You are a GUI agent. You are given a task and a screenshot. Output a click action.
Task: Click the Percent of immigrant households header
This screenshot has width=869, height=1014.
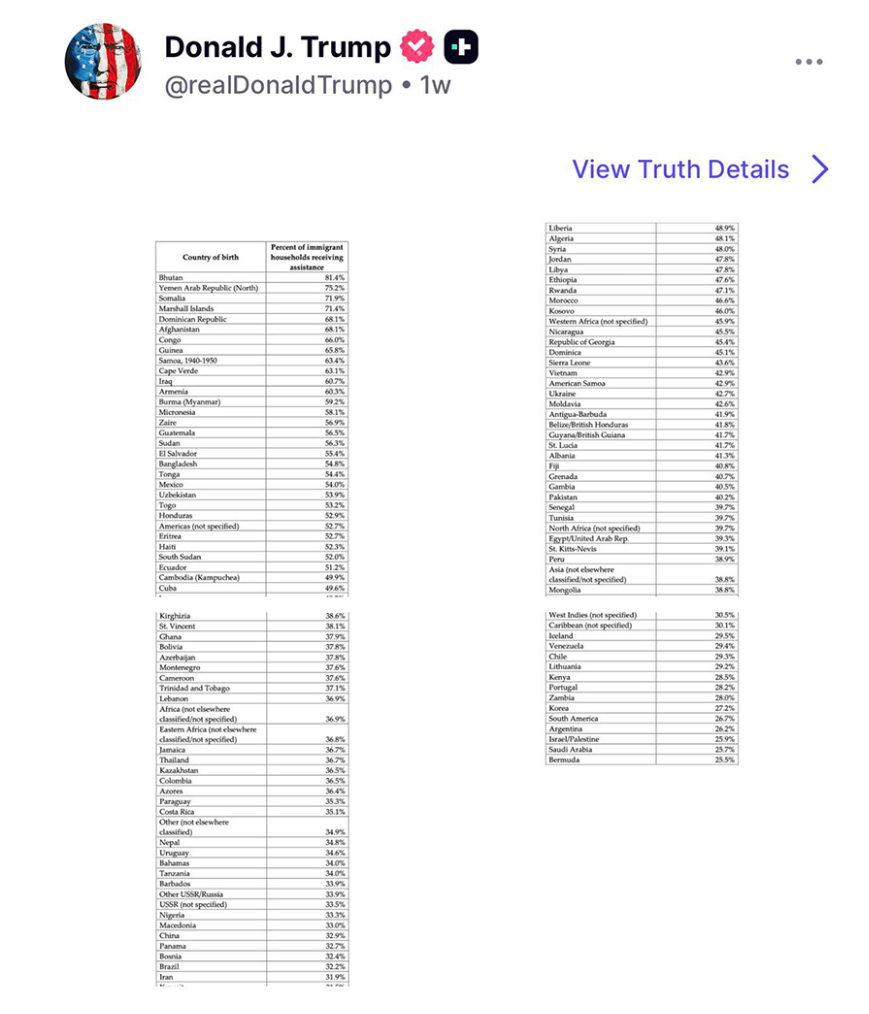coord(307,257)
